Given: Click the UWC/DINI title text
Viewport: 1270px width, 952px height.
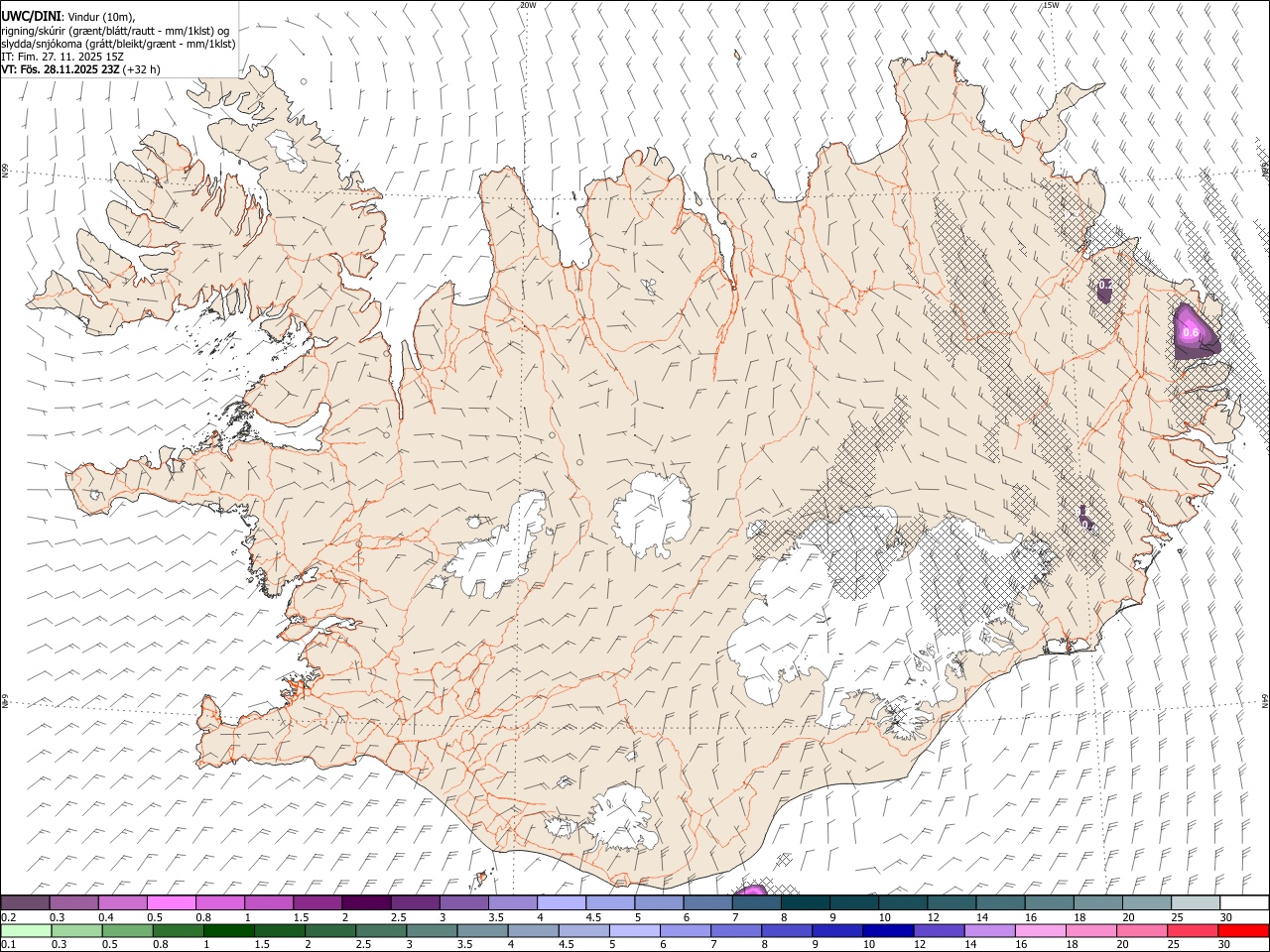Looking at the screenshot, I should tap(31, 17).
